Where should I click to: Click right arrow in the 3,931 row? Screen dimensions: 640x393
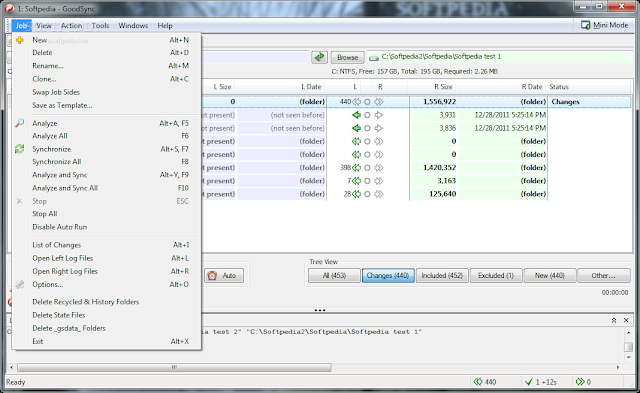pyautogui.click(x=379, y=115)
